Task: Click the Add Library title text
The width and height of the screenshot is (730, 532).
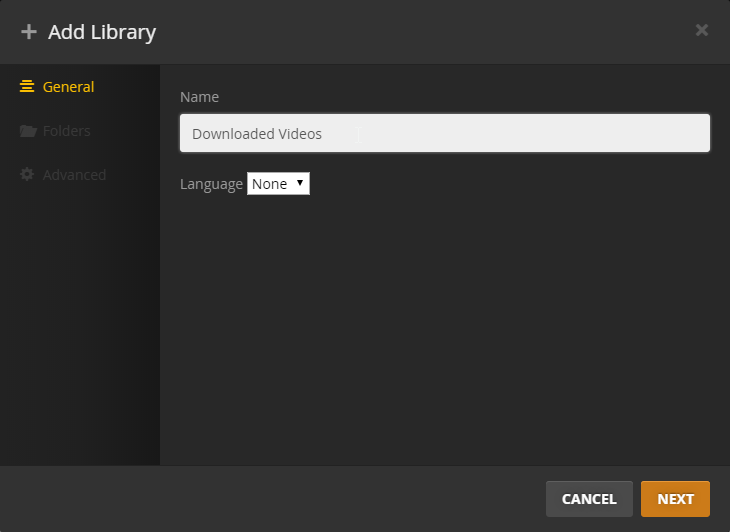Action: tap(102, 32)
